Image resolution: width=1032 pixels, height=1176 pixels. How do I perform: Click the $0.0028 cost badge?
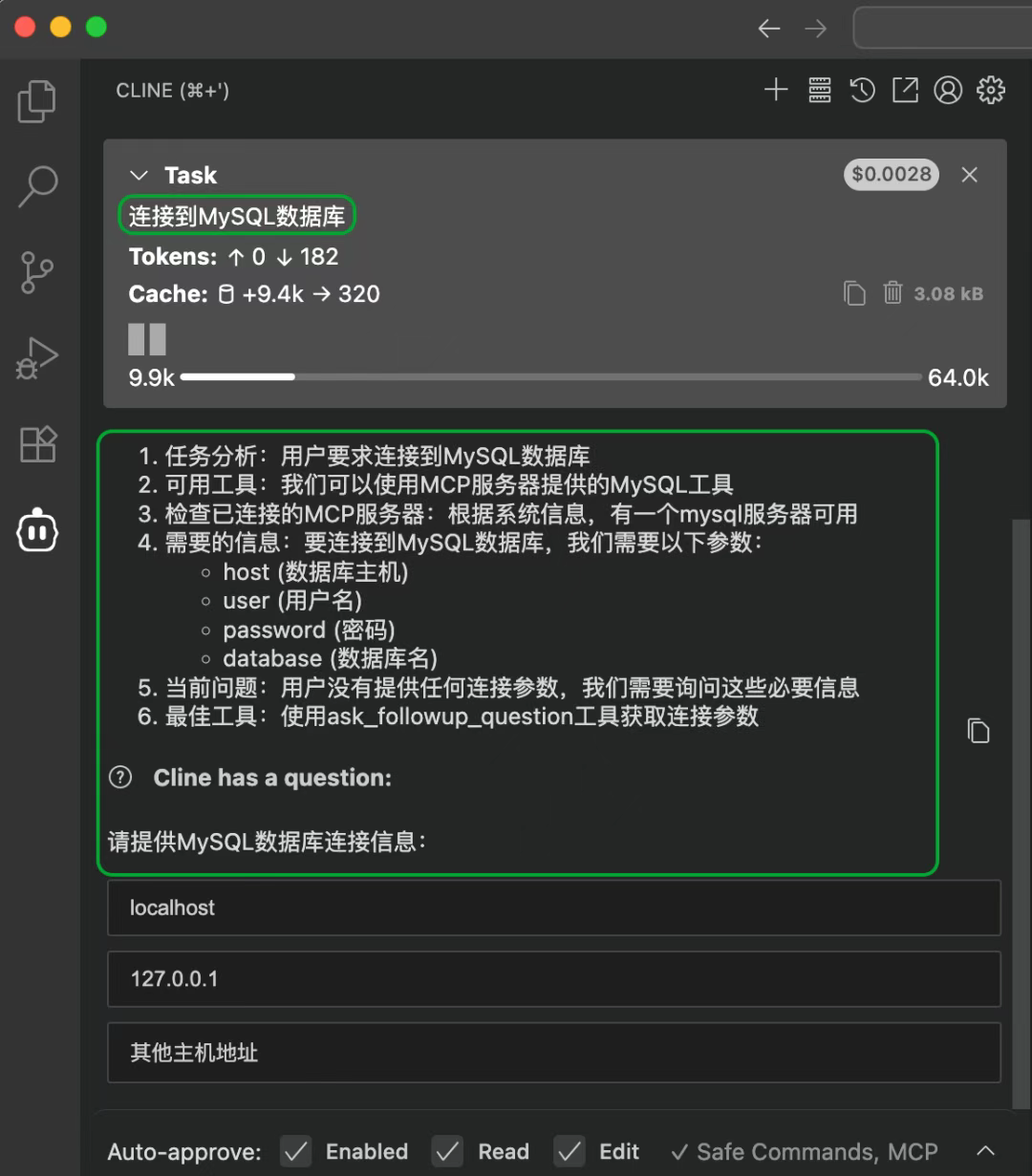click(x=892, y=174)
